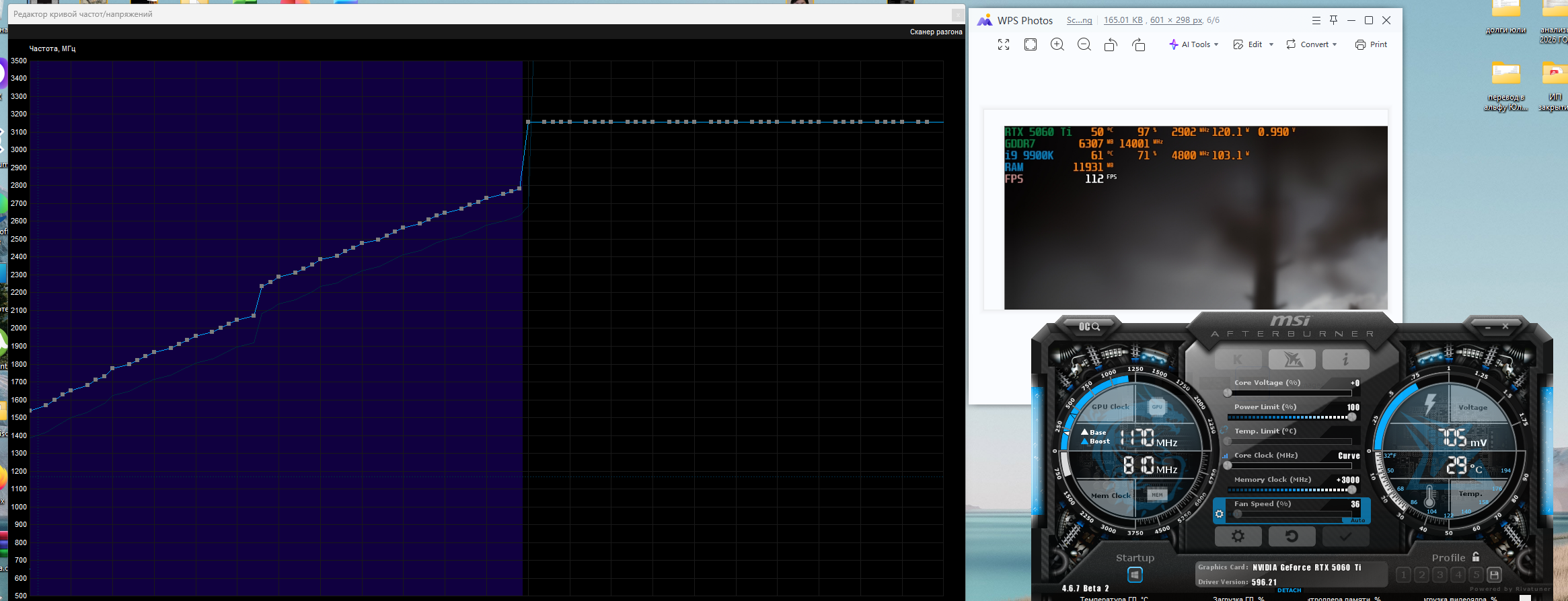Click the Core Clock (MHz) slider handle
The image size is (1568, 601).
1228,466
